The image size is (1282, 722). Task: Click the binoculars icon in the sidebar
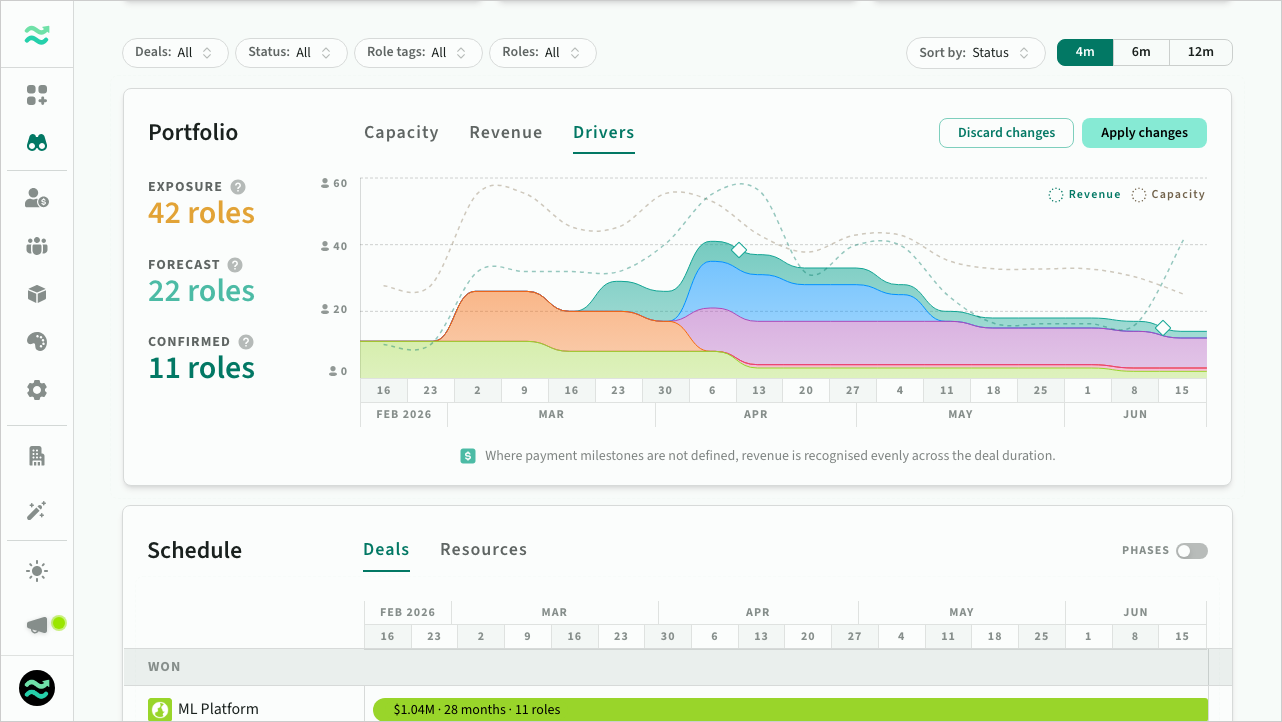click(x=37, y=143)
